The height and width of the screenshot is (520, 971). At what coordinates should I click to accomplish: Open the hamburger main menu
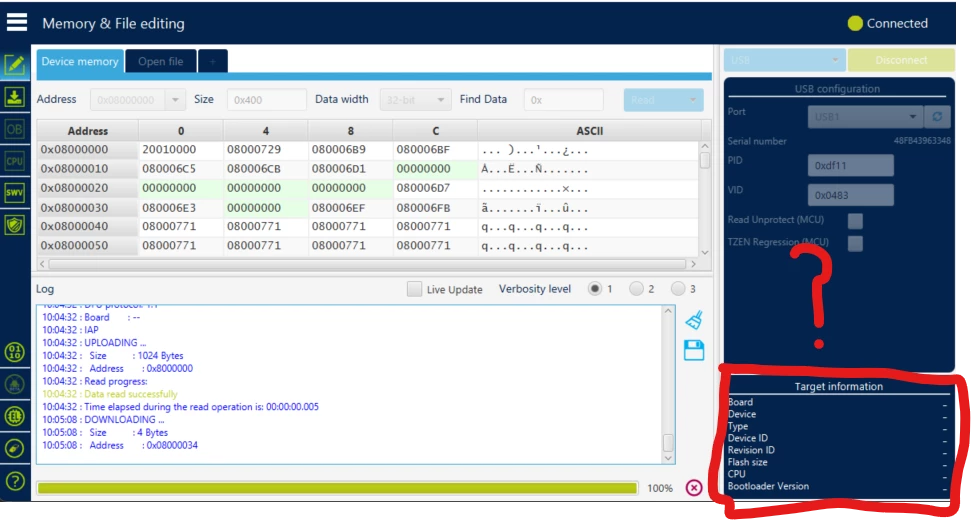17,22
